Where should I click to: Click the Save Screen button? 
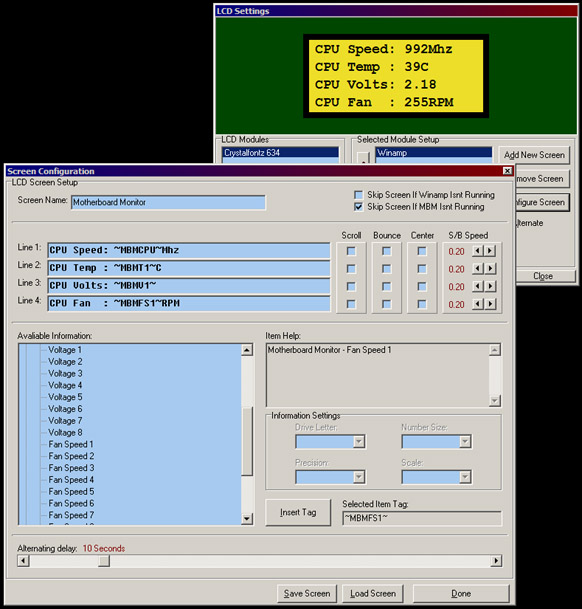coord(307,593)
